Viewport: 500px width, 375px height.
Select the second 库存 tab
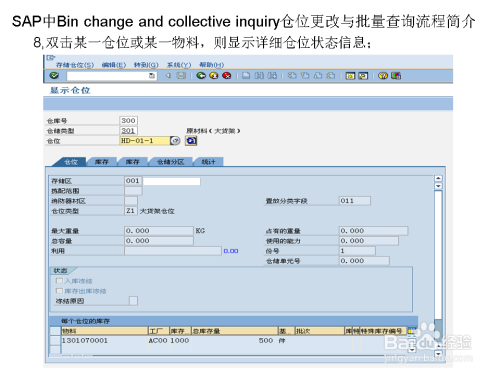[132, 162]
